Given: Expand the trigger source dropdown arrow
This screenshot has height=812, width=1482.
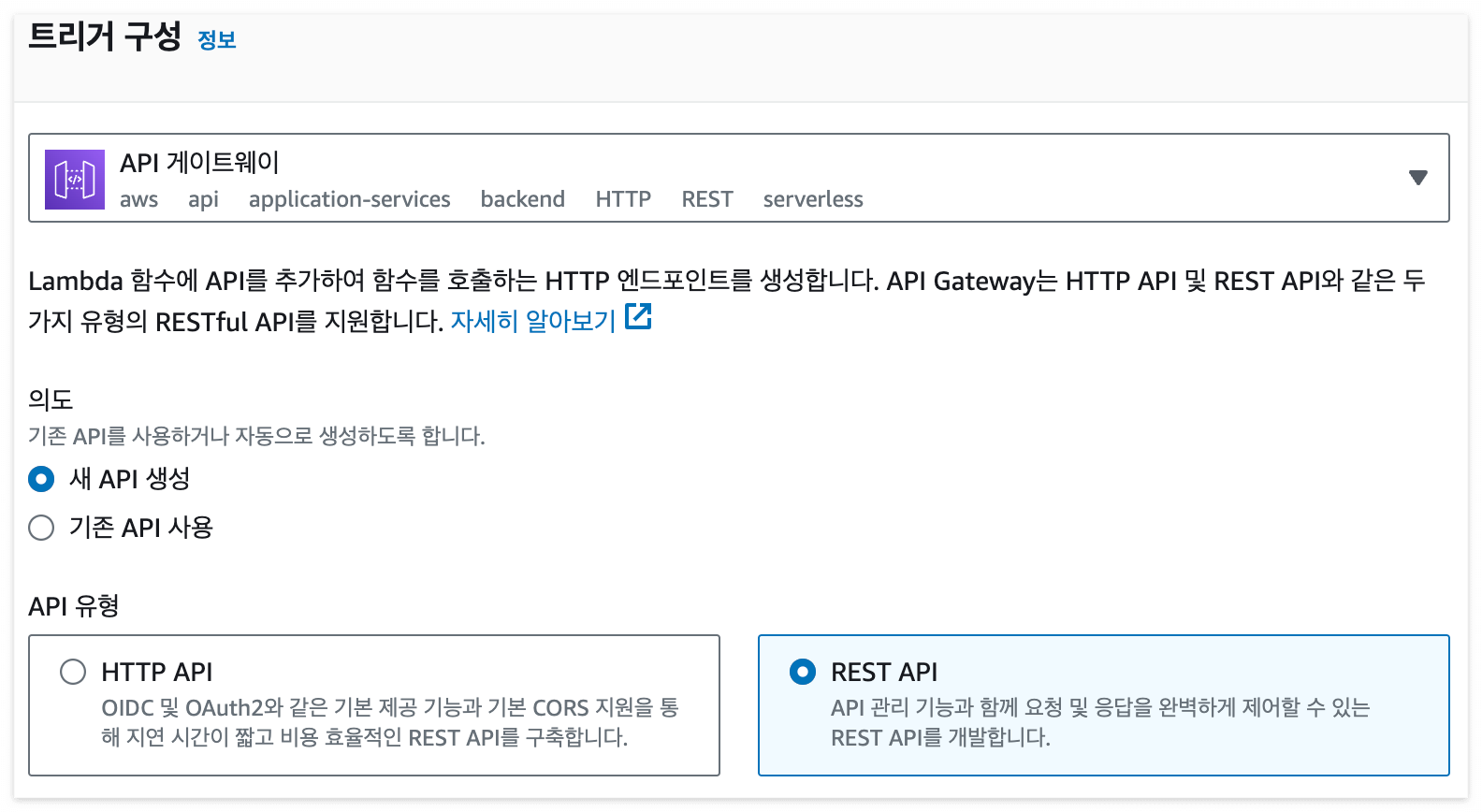Looking at the screenshot, I should point(1418,178).
